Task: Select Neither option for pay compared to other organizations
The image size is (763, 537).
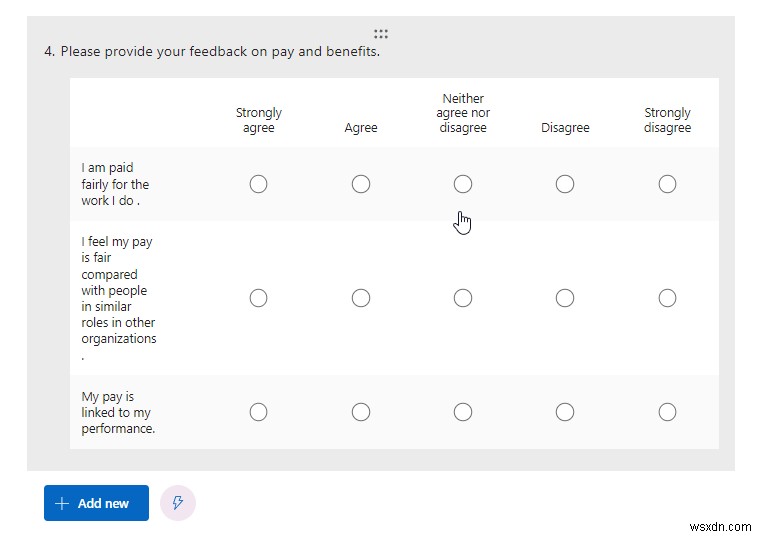Action: [x=463, y=298]
